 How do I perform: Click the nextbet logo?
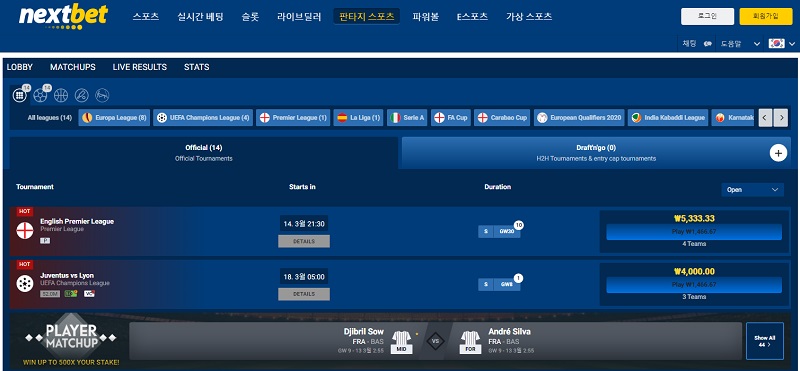[63, 16]
